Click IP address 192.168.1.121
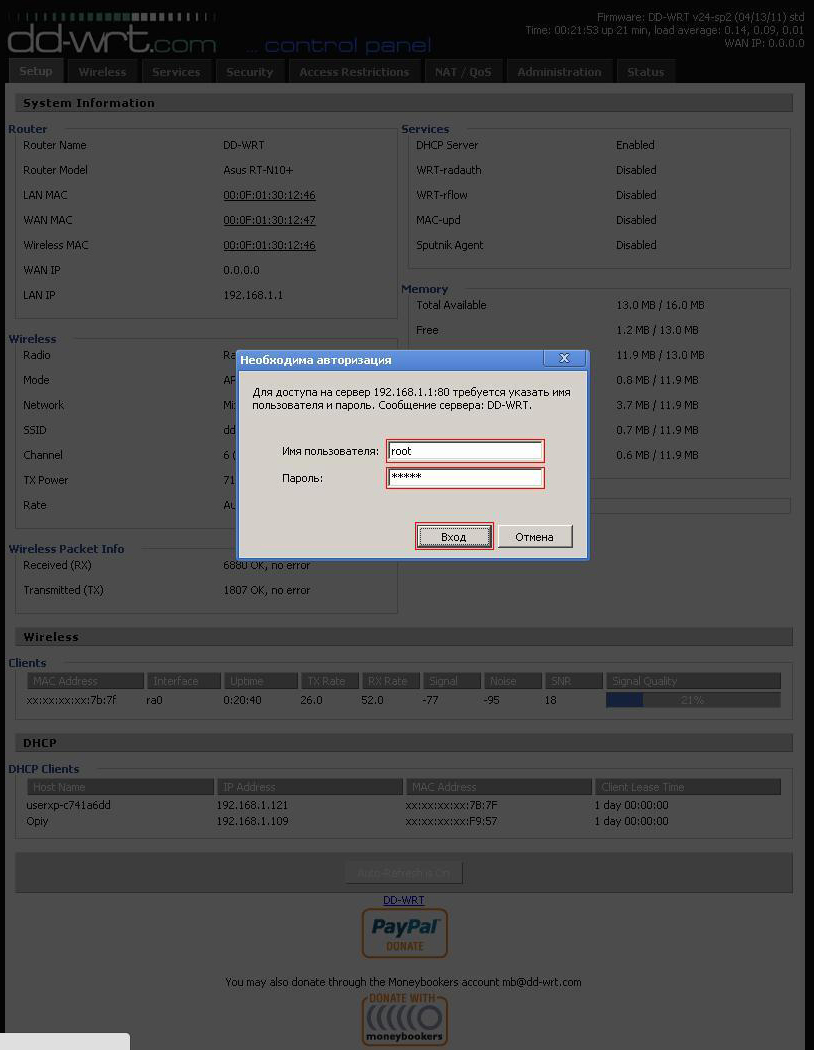 tap(252, 805)
